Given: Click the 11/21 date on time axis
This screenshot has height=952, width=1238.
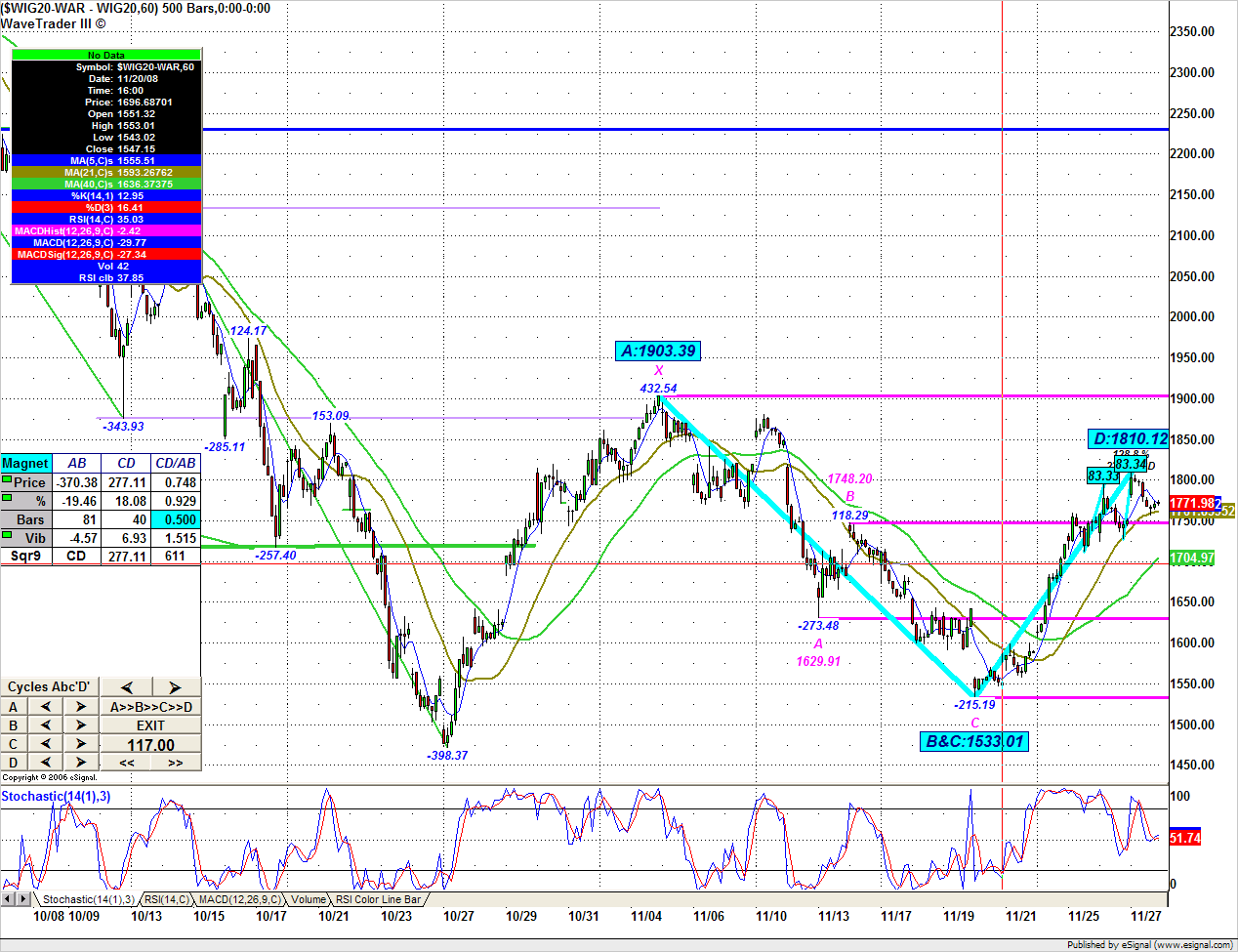Looking at the screenshot, I should click(x=1021, y=916).
